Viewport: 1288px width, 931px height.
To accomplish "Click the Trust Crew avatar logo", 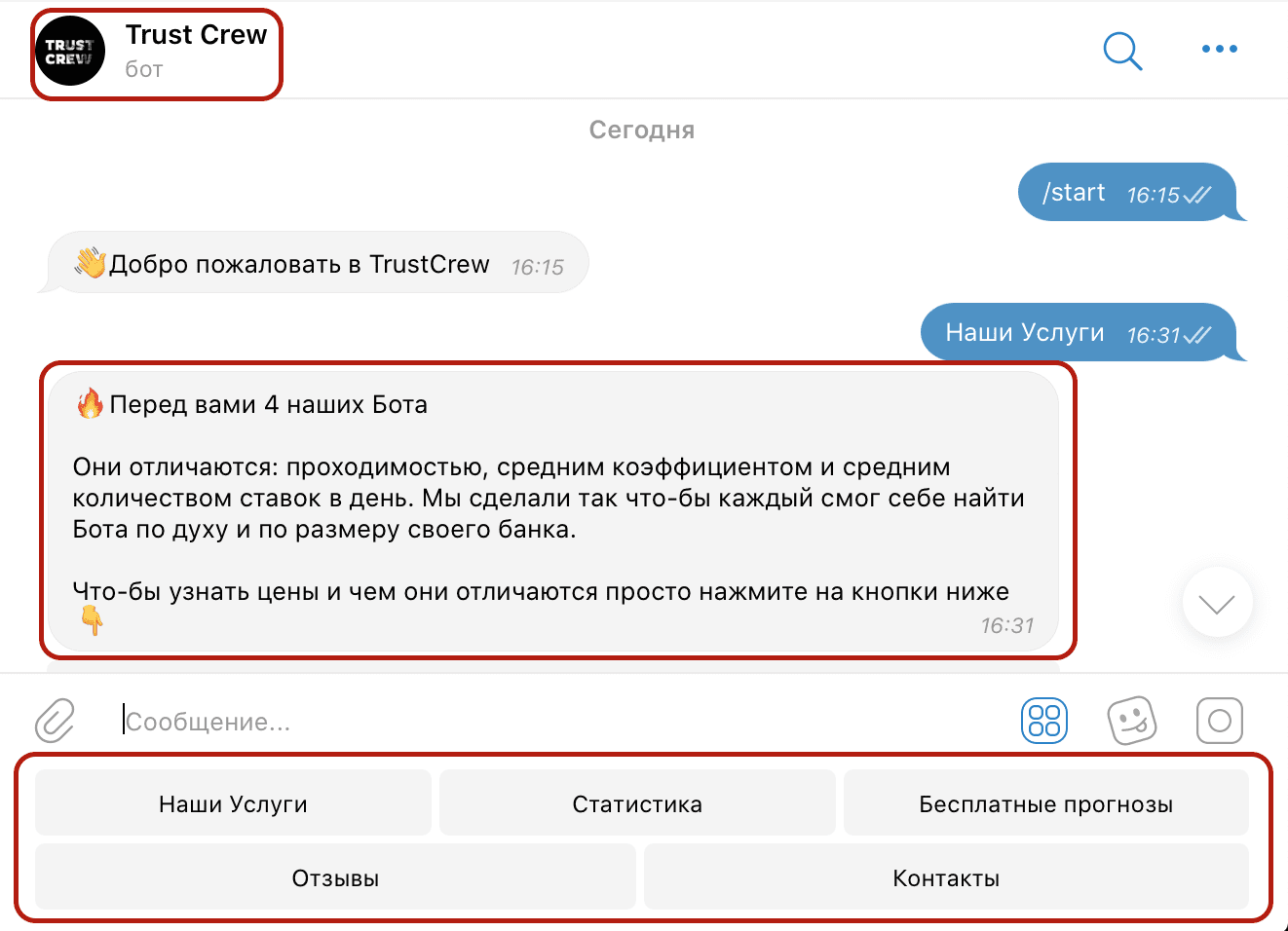I will click(x=70, y=51).
